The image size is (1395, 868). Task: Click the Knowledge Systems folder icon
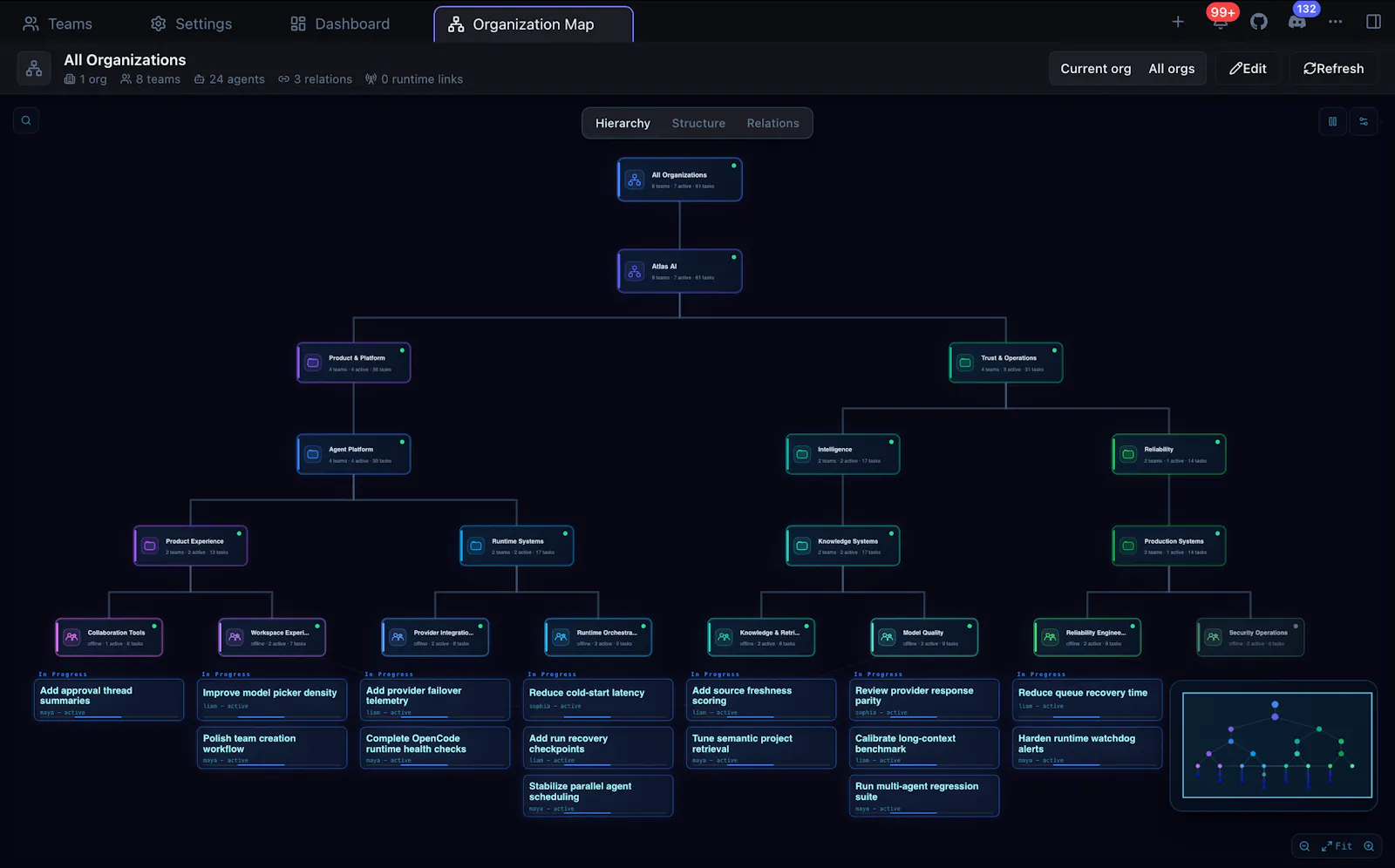click(802, 546)
